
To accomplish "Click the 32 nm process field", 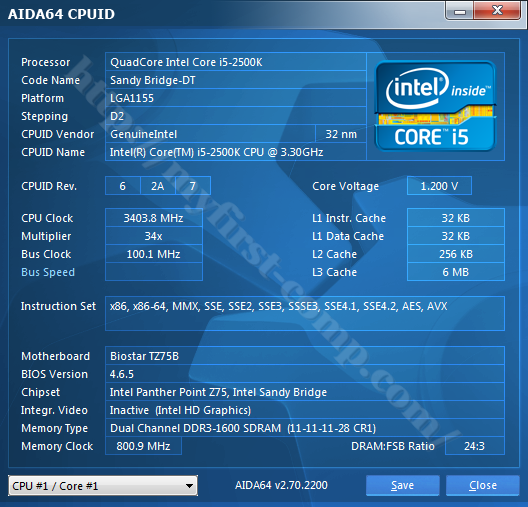I will point(341,134).
